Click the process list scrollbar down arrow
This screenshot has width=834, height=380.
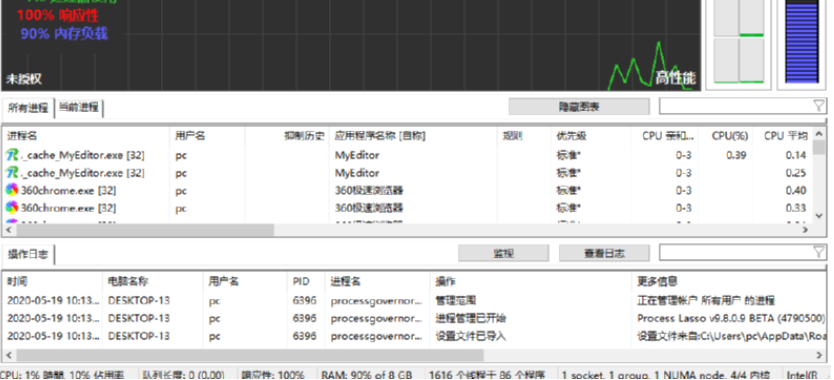pyautogui.click(x=820, y=216)
